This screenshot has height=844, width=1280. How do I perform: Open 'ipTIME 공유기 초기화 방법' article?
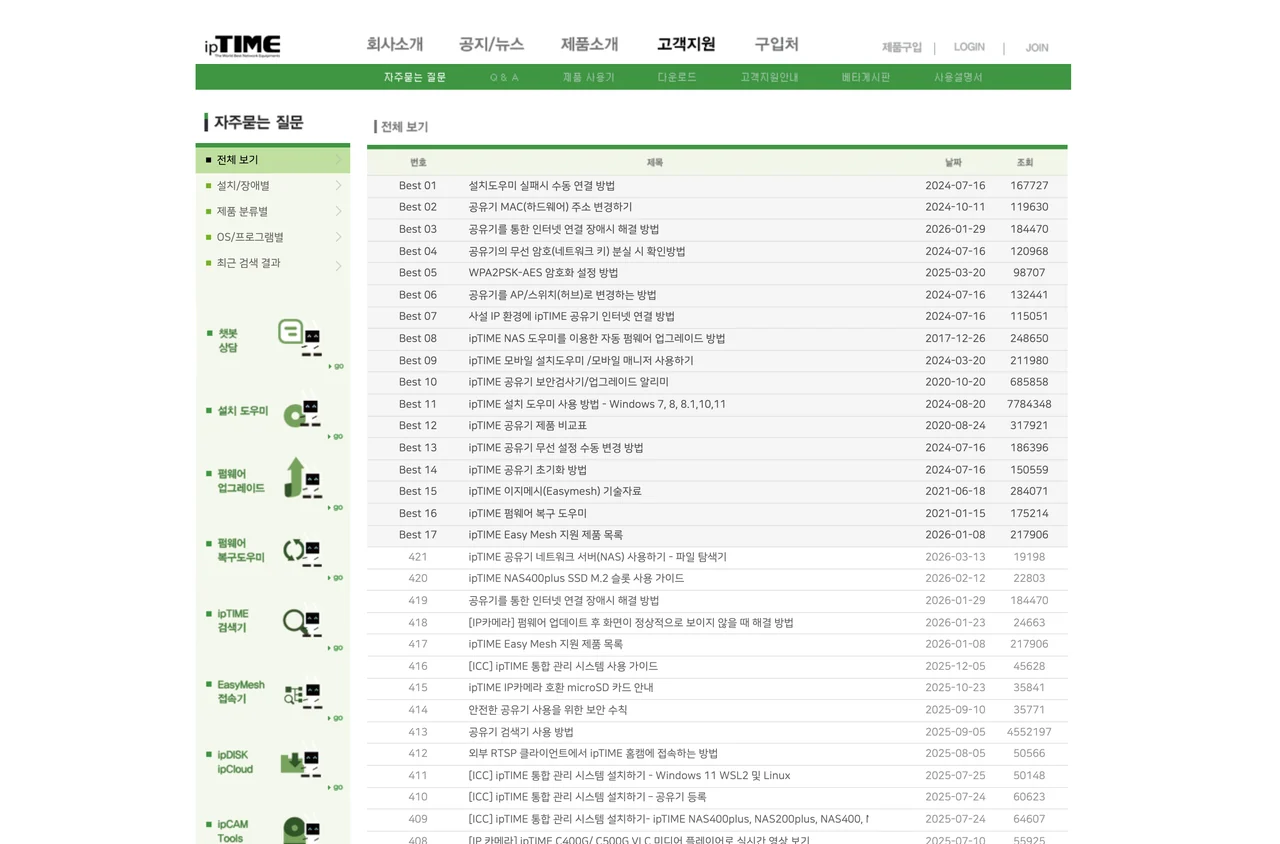528,470
